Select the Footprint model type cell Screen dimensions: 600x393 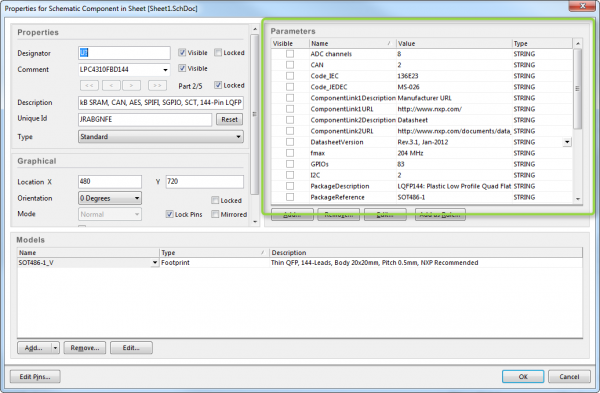214,263
